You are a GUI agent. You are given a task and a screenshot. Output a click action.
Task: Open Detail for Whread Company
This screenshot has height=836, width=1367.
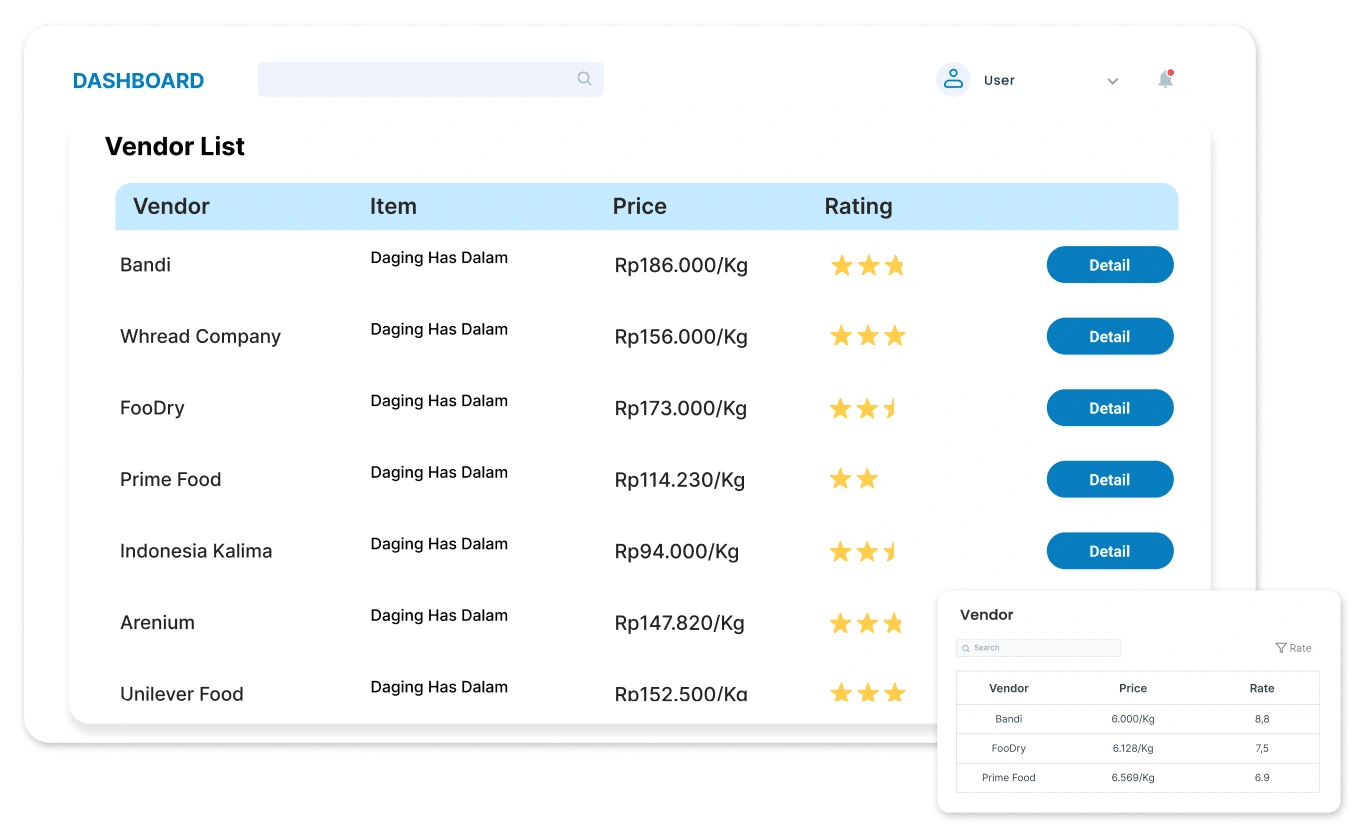pyautogui.click(x=1109, y=336)
